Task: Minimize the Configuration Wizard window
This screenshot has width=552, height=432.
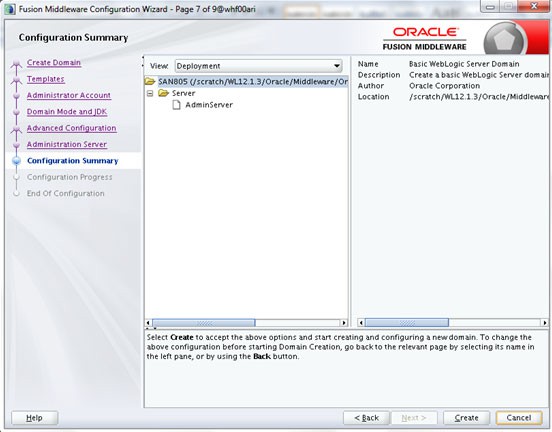Action: point(490,6)
